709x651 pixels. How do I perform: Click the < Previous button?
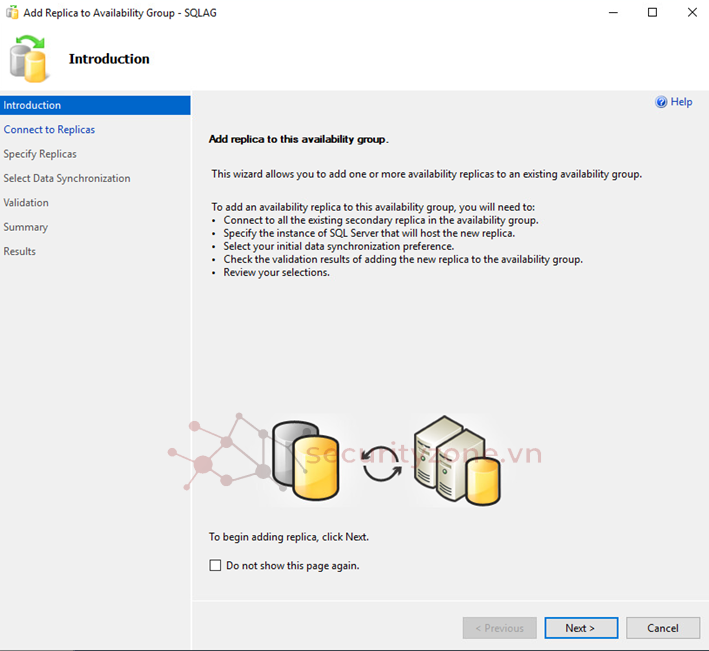coord(499,628)
